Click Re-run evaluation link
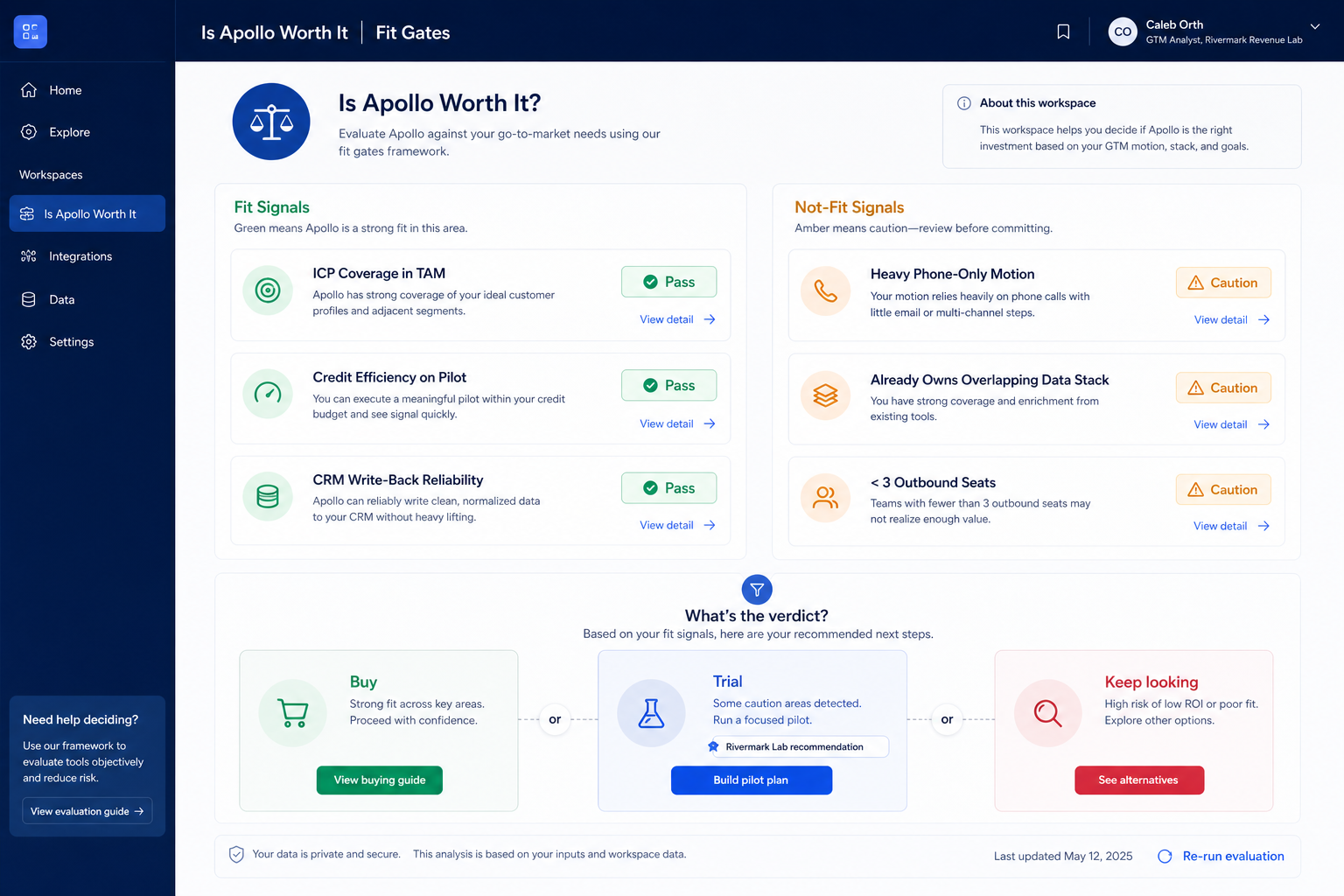 pos(1221,857)
